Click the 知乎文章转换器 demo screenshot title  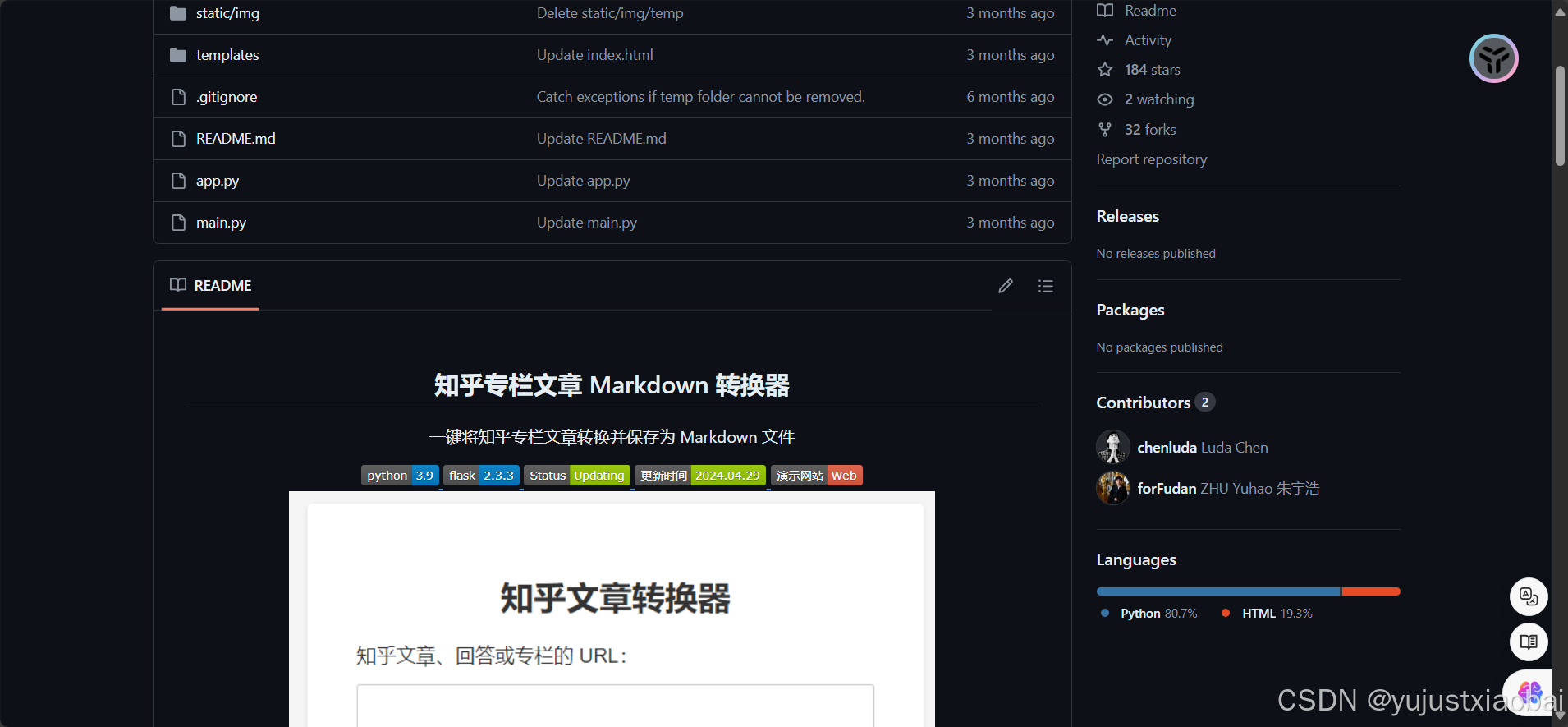pyautogui.click(x=615, y=599)
